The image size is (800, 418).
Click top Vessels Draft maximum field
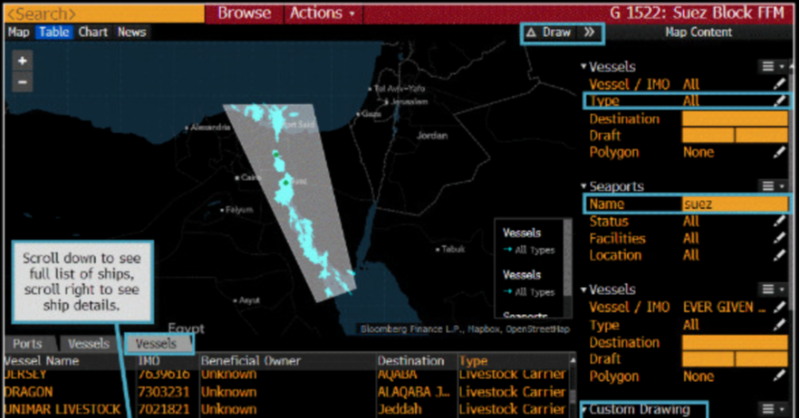[762, 135]
